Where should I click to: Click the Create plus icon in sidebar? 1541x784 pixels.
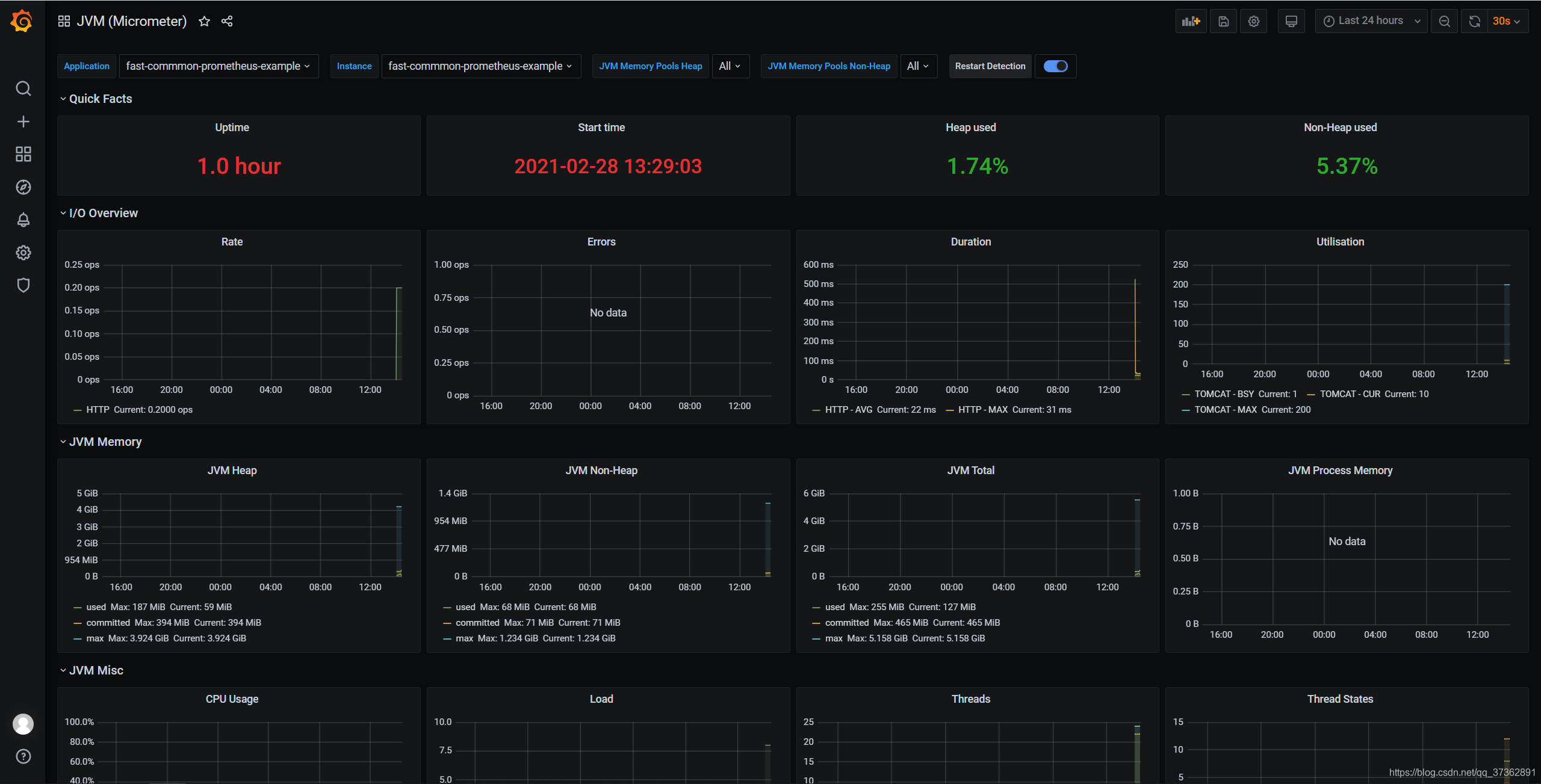click(23, 122)
